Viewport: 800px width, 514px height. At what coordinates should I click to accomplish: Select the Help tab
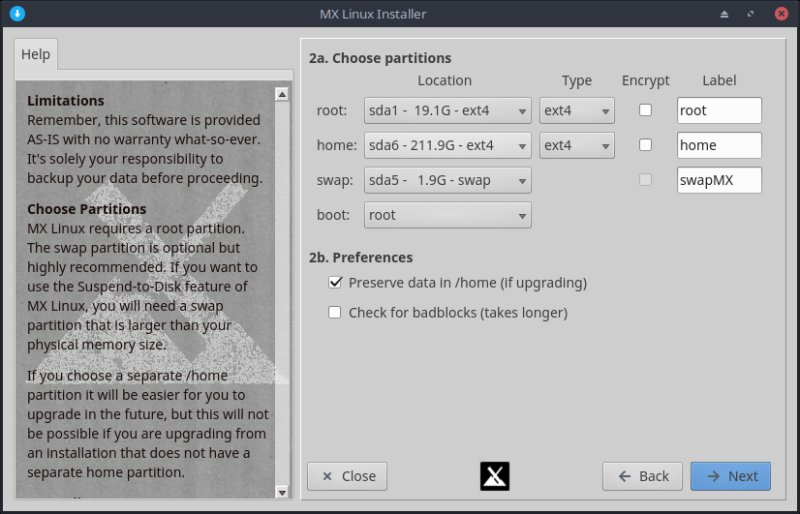point(36,54)
